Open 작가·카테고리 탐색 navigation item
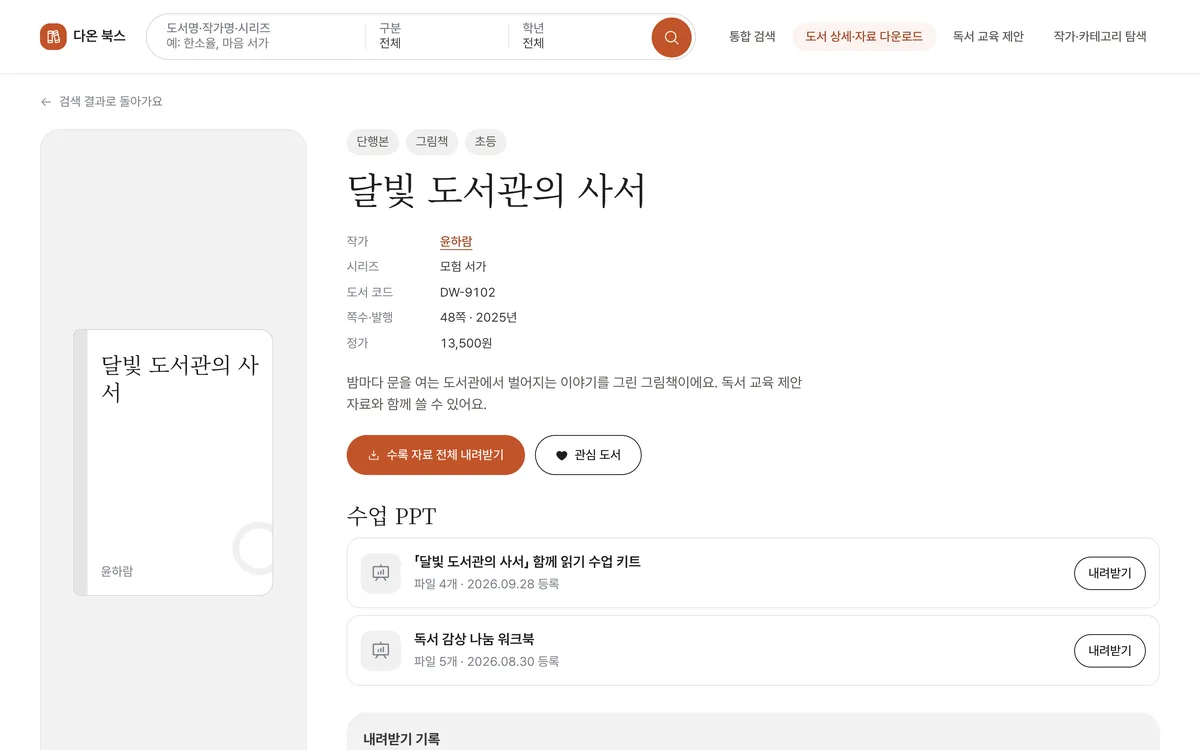 (x=1100, y=37)
